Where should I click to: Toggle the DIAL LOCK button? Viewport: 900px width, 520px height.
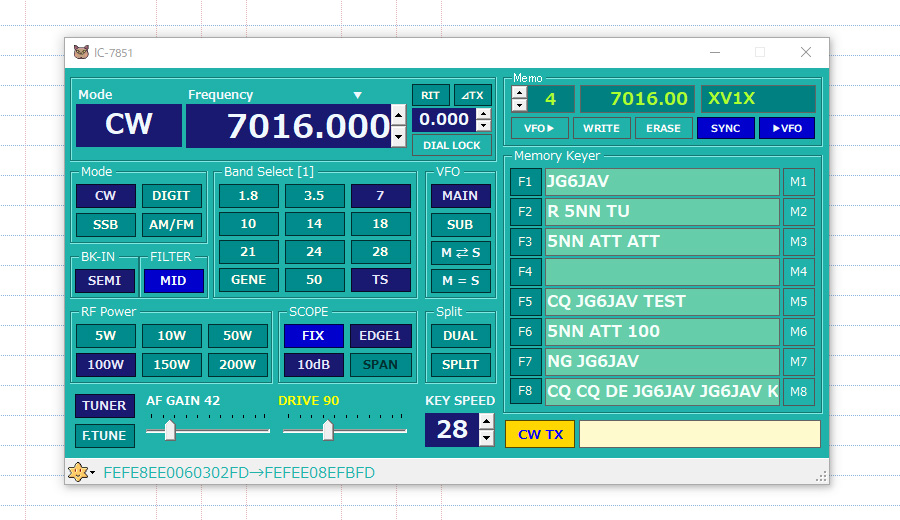click(451, 145)
